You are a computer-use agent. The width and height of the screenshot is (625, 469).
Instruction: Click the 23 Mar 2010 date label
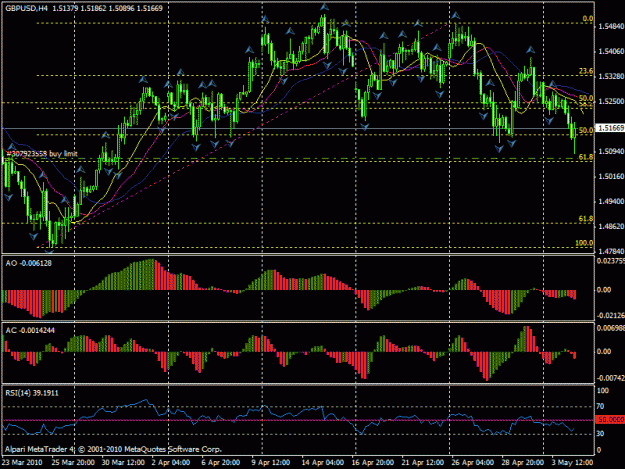(x=22, y=462)
